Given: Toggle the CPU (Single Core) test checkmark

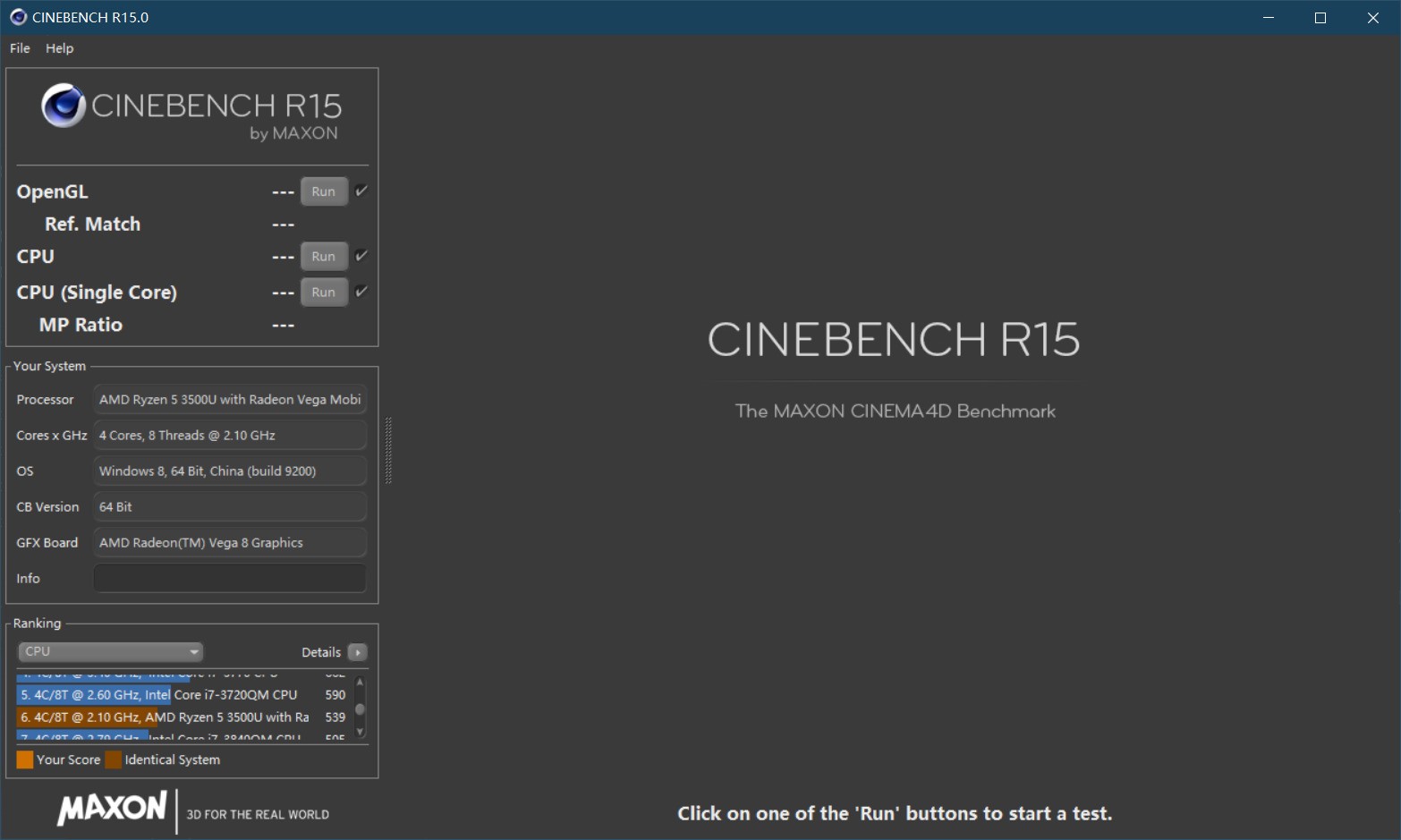Looking at the screenshot, I should [360, 292].
